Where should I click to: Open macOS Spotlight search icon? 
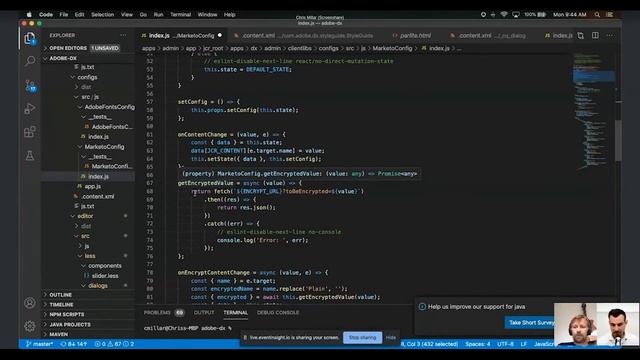tap(597, 14)
